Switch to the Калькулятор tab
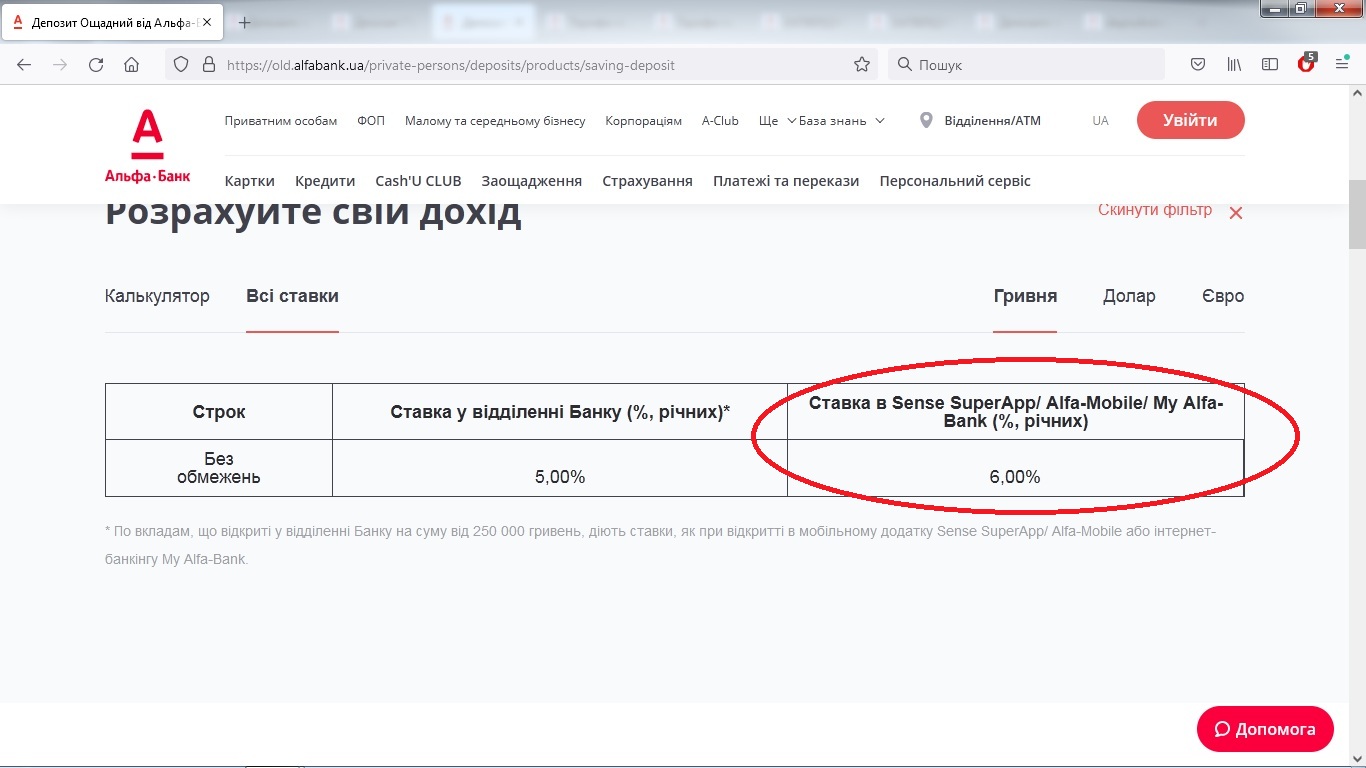Image resolution: width=1366 pixels, height=768 pixels. point(157,296)
